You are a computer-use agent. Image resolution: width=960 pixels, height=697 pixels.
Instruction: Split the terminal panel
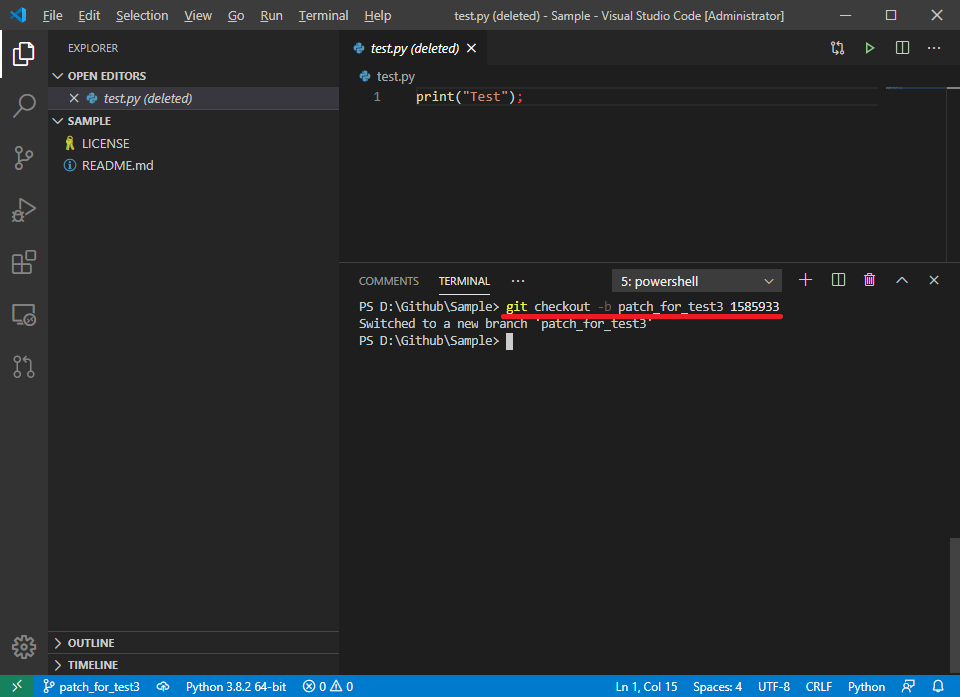click(838, 280)
